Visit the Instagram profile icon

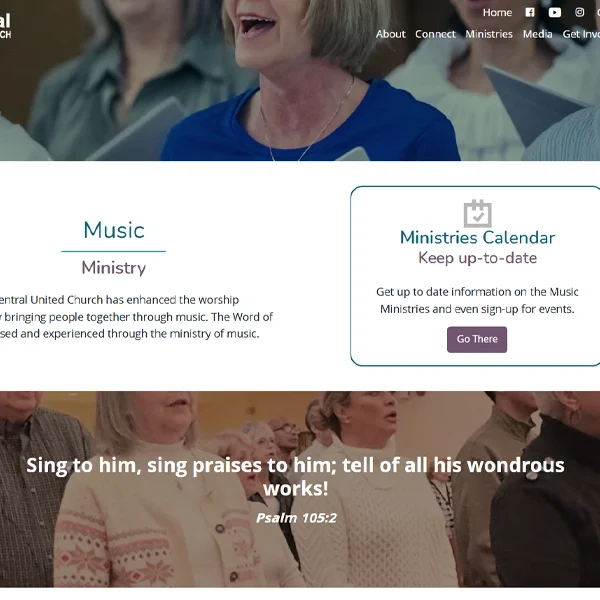(x=579, y=12)
